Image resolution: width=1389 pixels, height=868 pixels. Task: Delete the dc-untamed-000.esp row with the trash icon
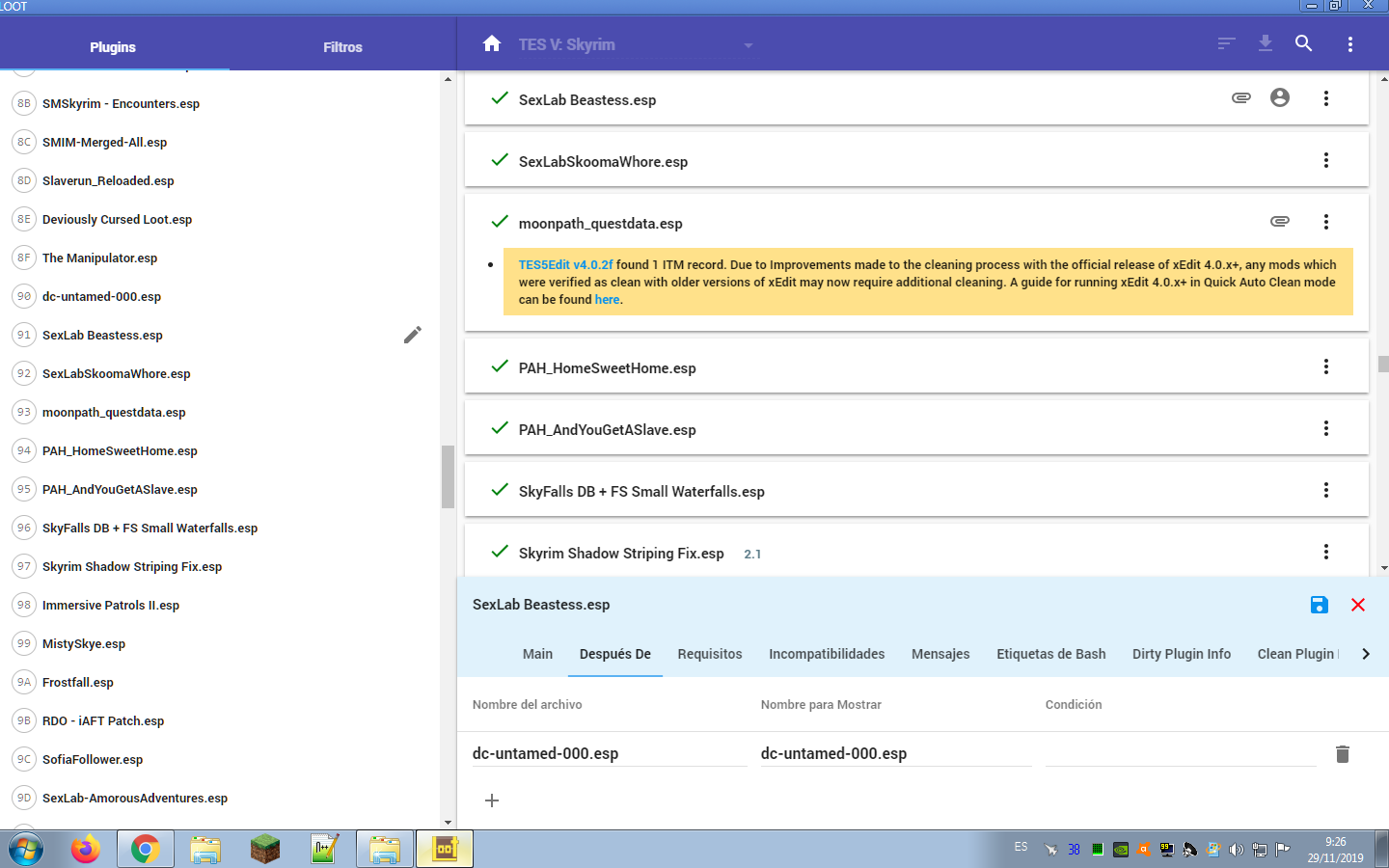pyautogui.click(x=1343, y=754)
